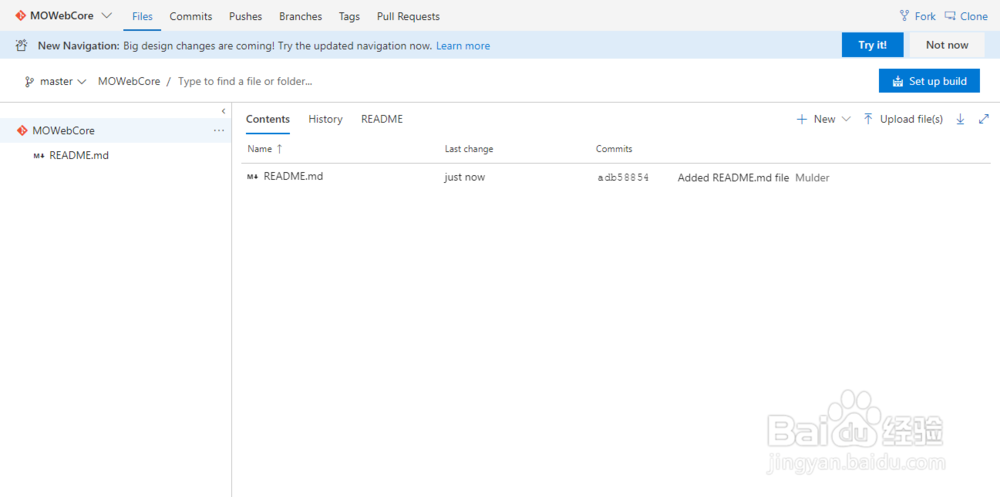The width and height of the screenshot is (1000, 497).
Task: Collapse the file tree panel
Action: coord(223,111)
